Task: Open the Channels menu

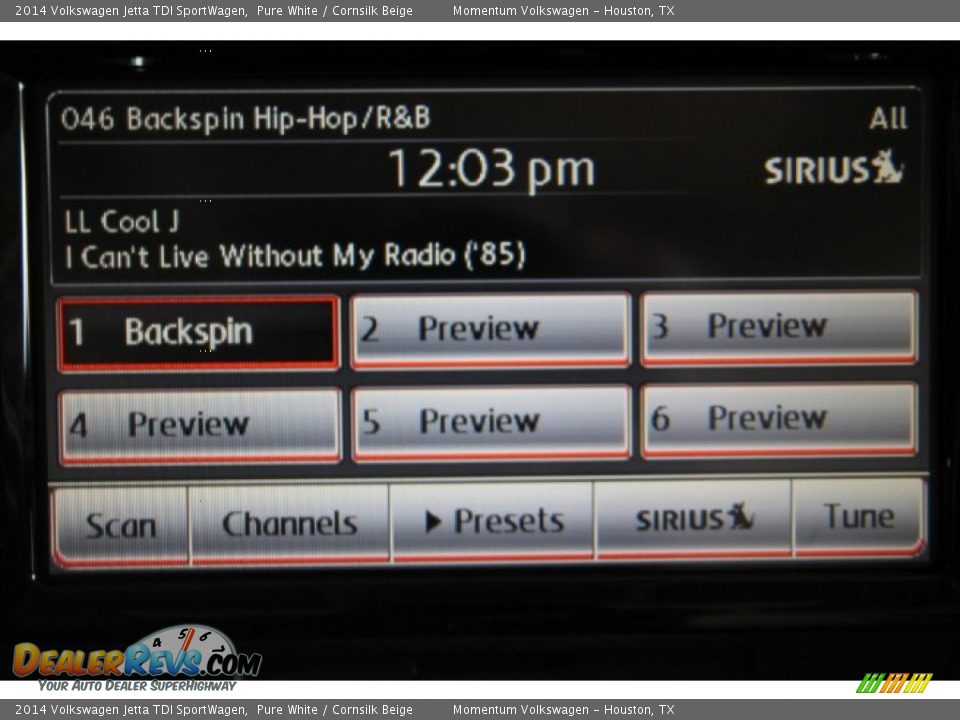Action: click(x=289, y=523)
